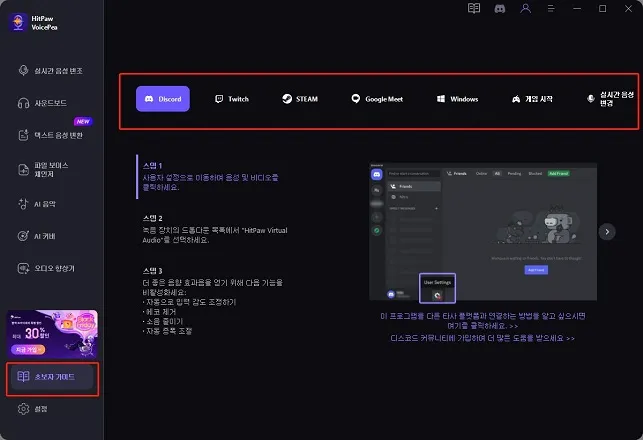Open AI music in the sidebar
This screenshot has width=643, height=440.
click(x=37, y=204)
